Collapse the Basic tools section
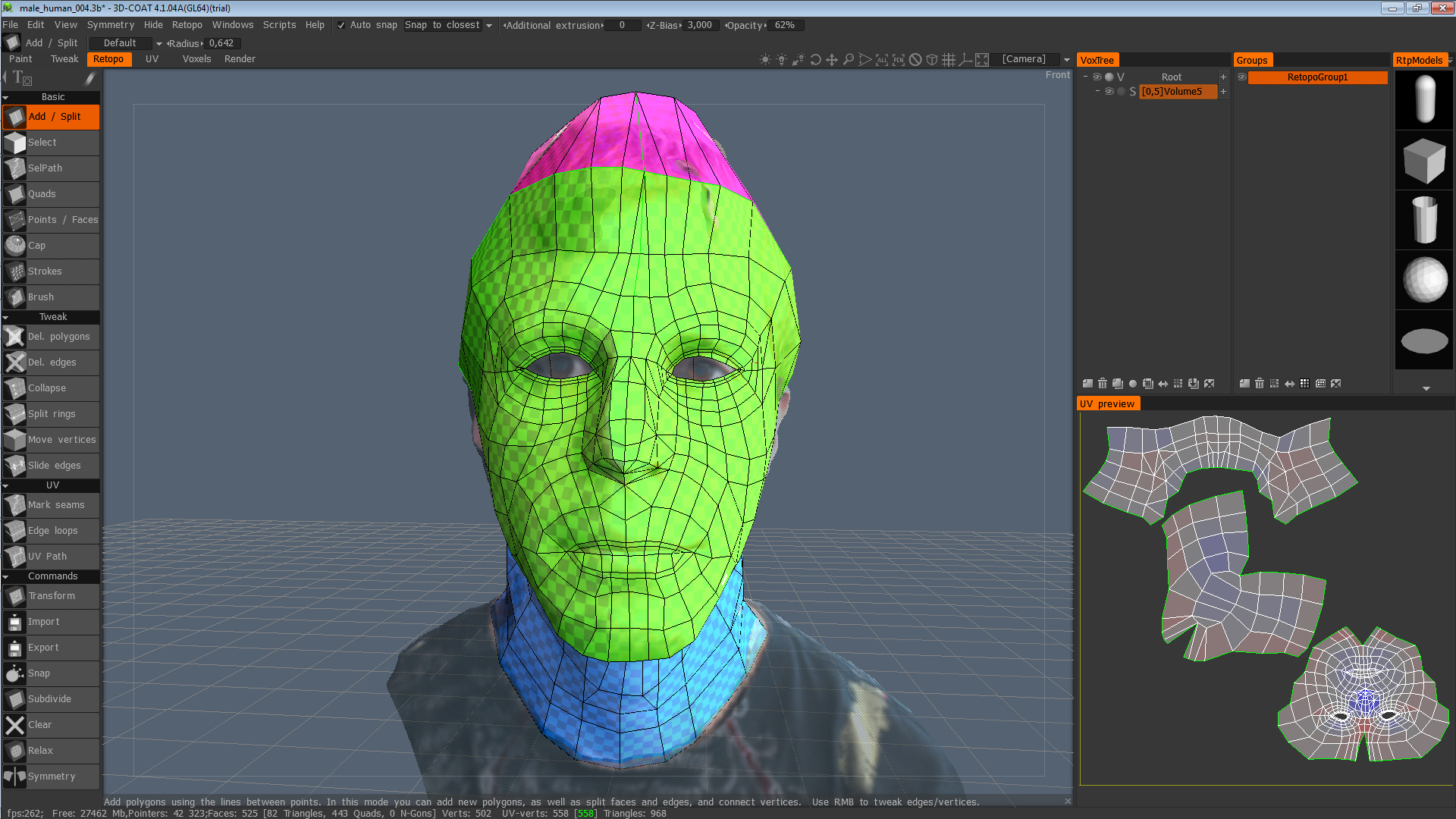Image resolution: width=1456 pixels, height=819 pixels. coord(6,97)
